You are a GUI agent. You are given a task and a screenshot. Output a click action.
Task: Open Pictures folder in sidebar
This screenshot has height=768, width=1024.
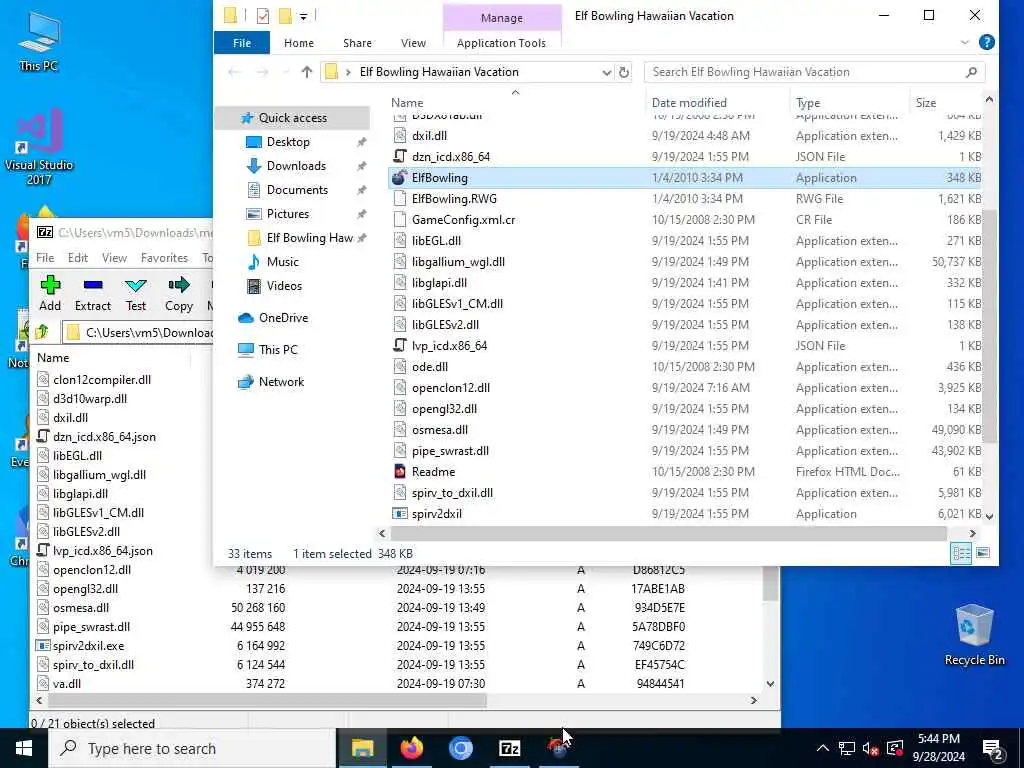pos(287,214)
